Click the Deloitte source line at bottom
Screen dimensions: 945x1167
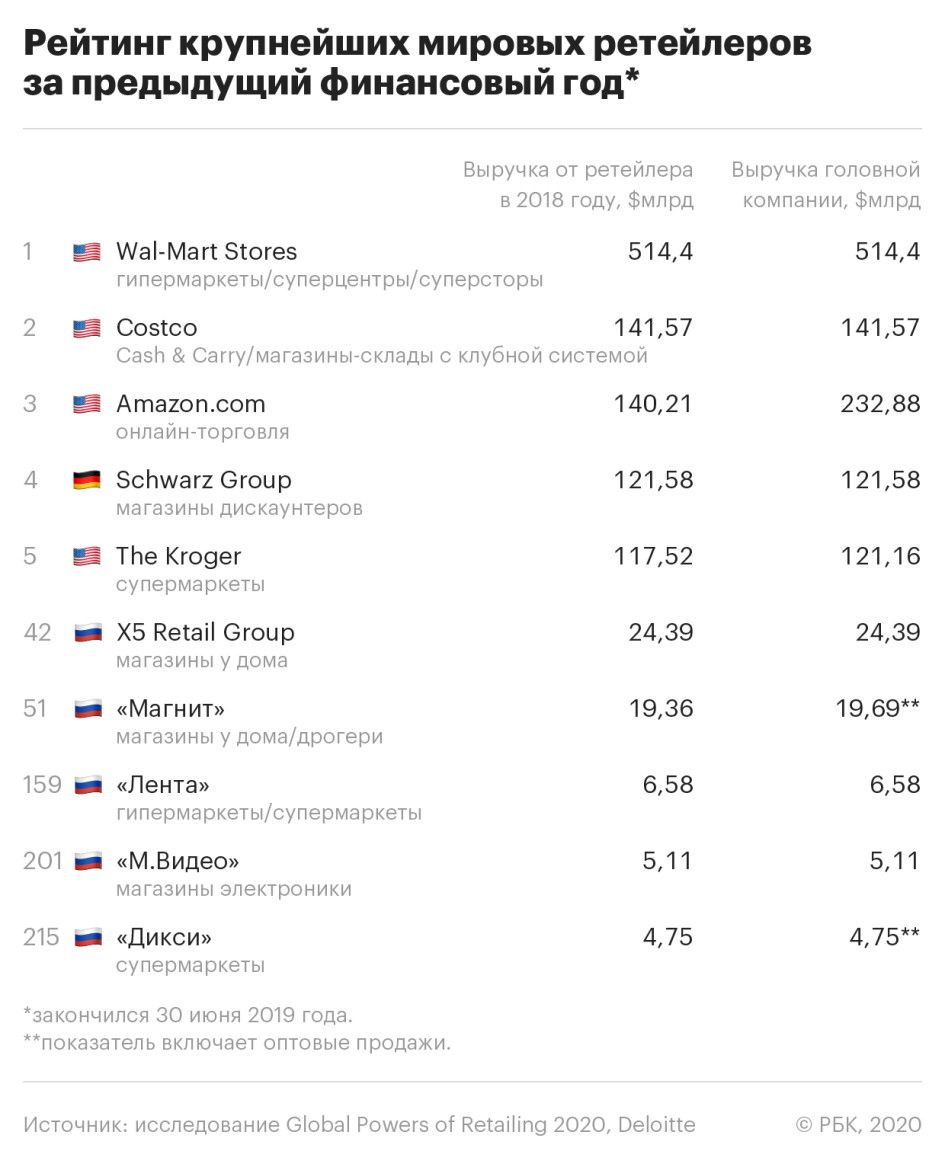click(x=359, y=1124)
